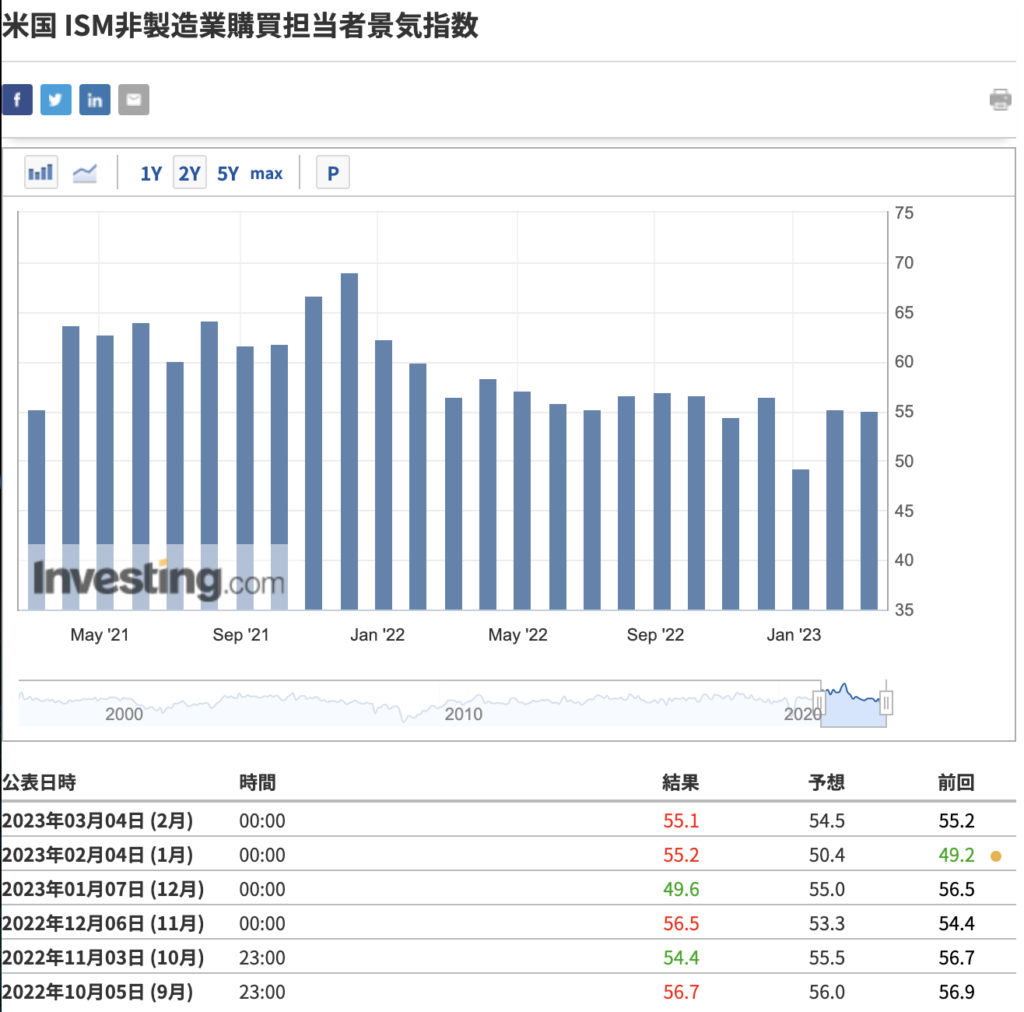The image size is (1024, 1012).
Task: Click the forecast value 53.3
Action: tap(827, 924)
